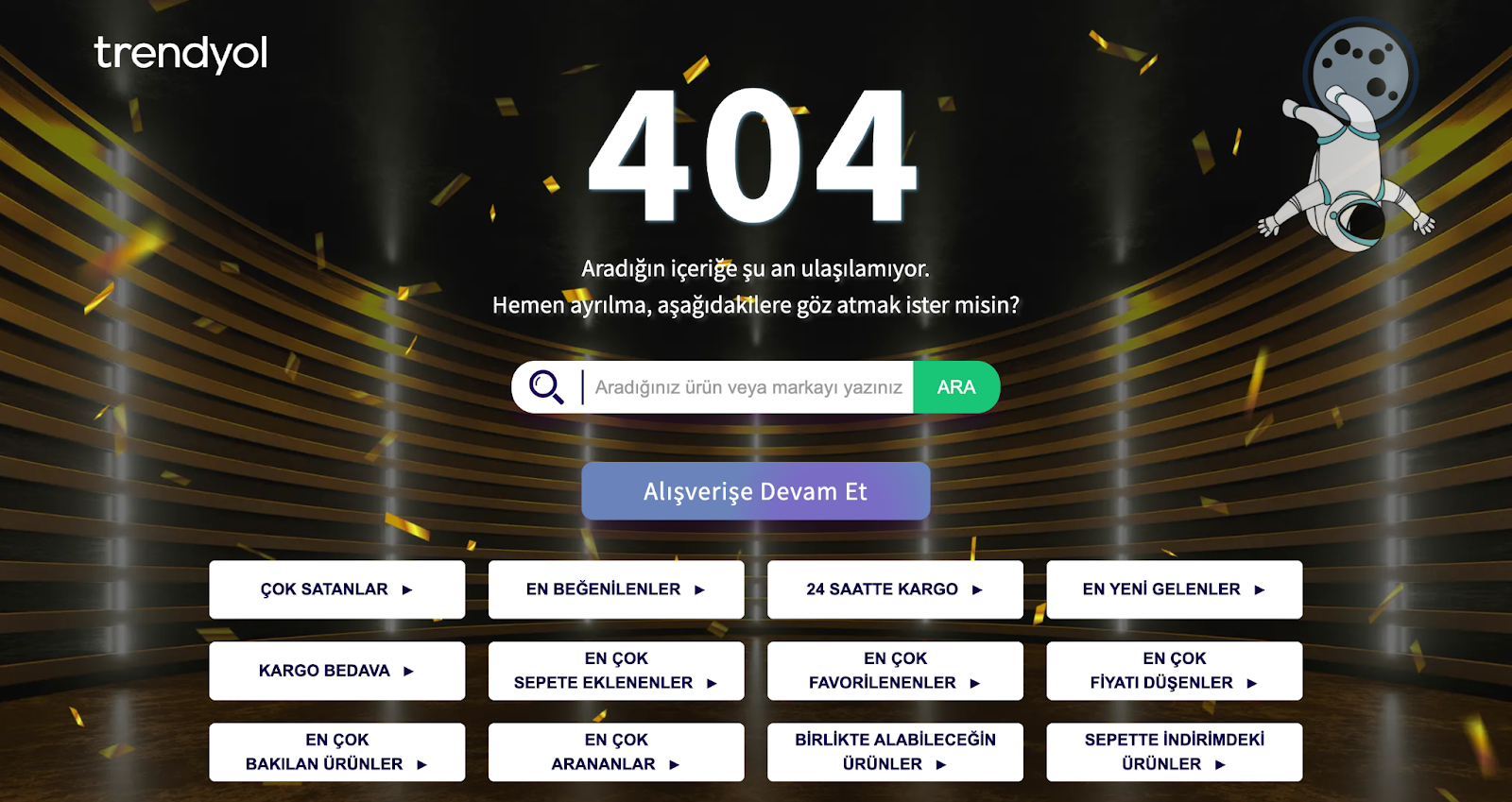Click the magnifying glass search icon
The height and width of the screenshot is (802, 1512).
(x=546, y=387)
